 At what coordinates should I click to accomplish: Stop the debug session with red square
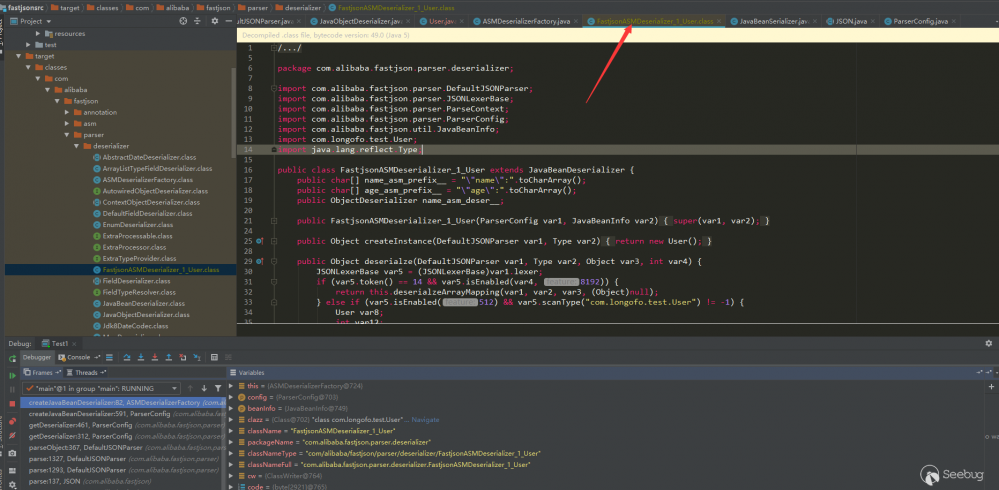13,405
